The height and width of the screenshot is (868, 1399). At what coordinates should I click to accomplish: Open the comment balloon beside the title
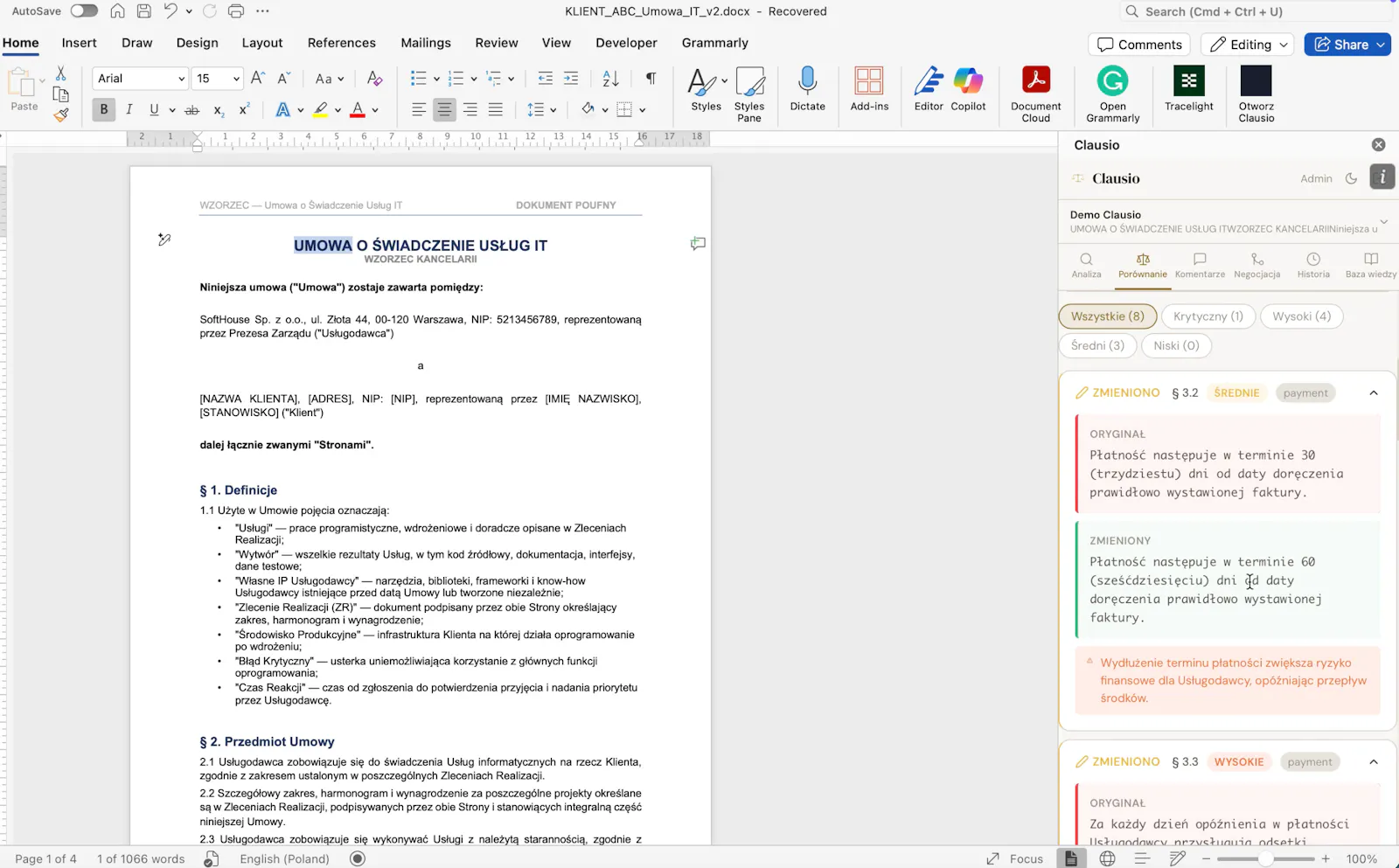(698, 244)
